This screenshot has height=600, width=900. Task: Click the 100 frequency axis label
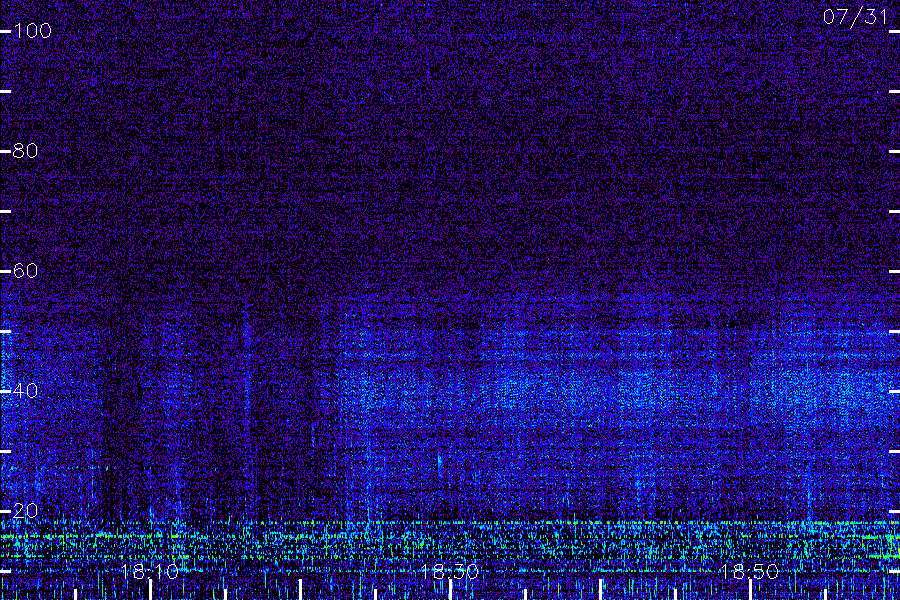pos(32,30)
